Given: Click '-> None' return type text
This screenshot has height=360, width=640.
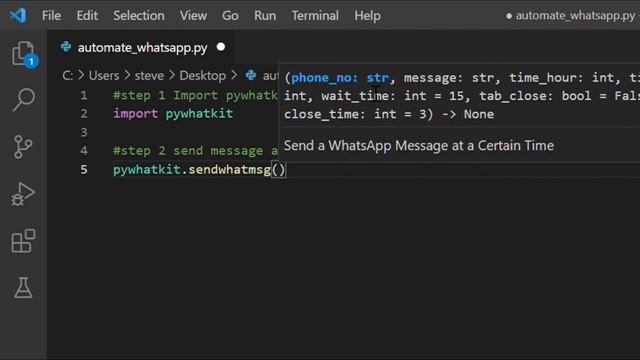Looking at the screenshot, I should point(468,114).
